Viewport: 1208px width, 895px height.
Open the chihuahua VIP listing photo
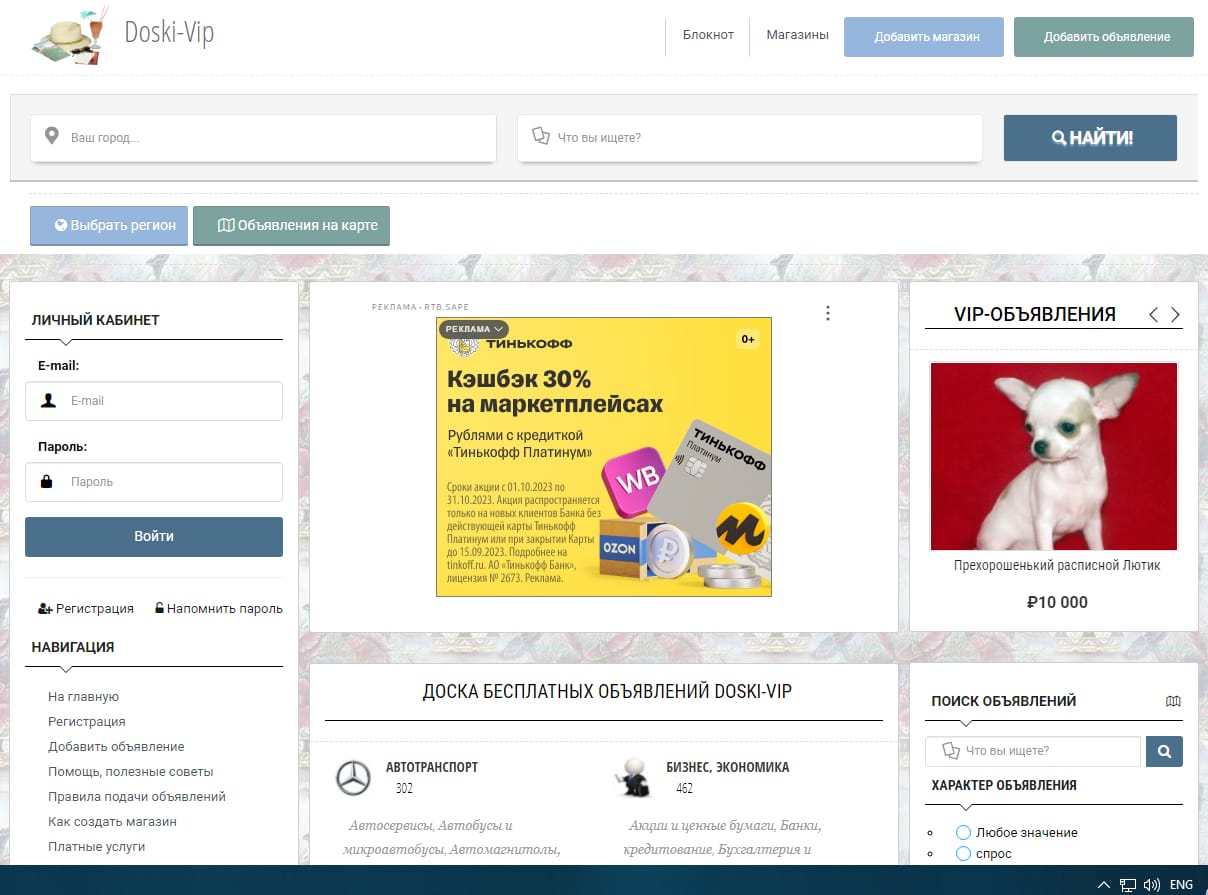click(x=1054, y=456)
